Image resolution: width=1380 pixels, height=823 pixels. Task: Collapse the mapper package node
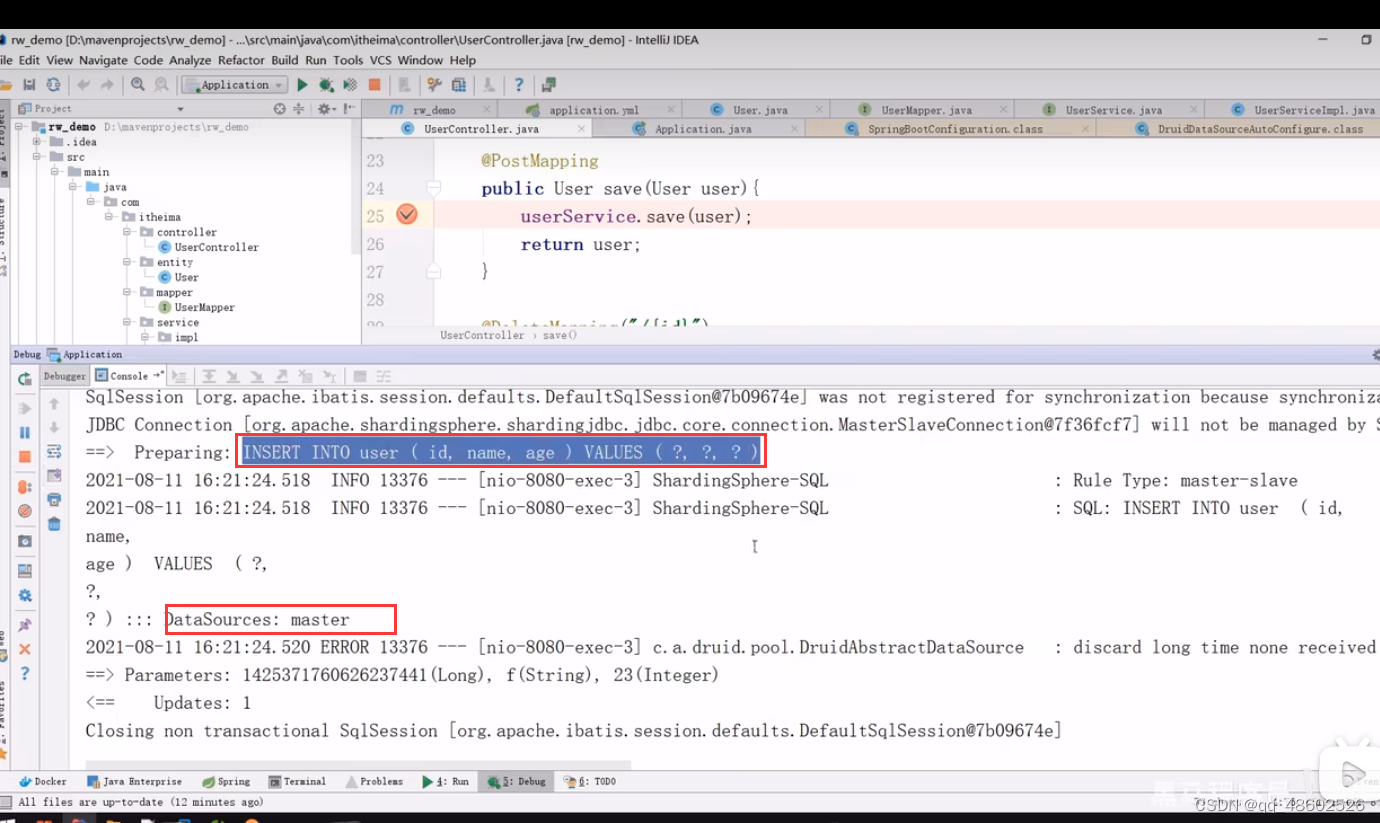click(128, 292)
